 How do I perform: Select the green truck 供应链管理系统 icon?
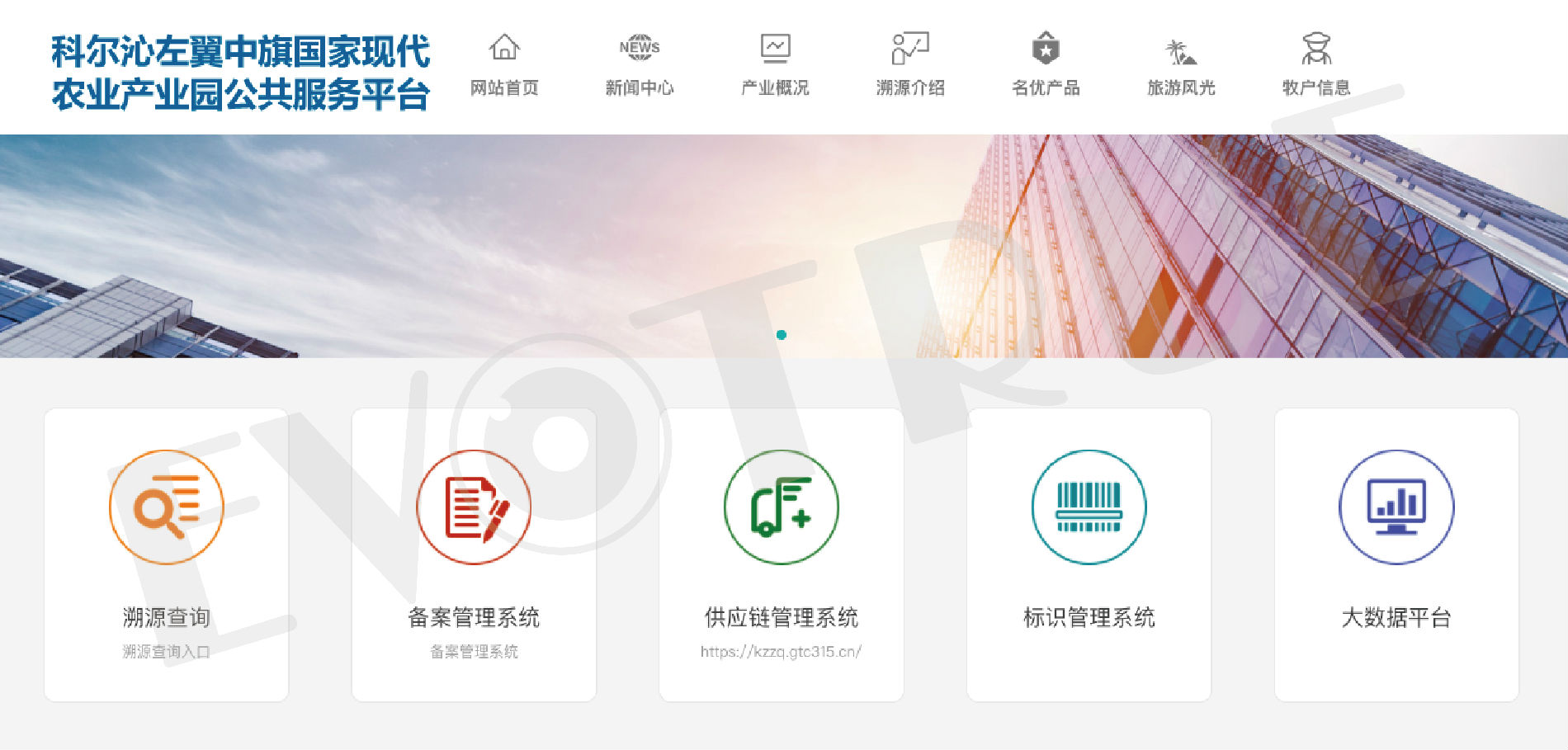click(781, 507)
